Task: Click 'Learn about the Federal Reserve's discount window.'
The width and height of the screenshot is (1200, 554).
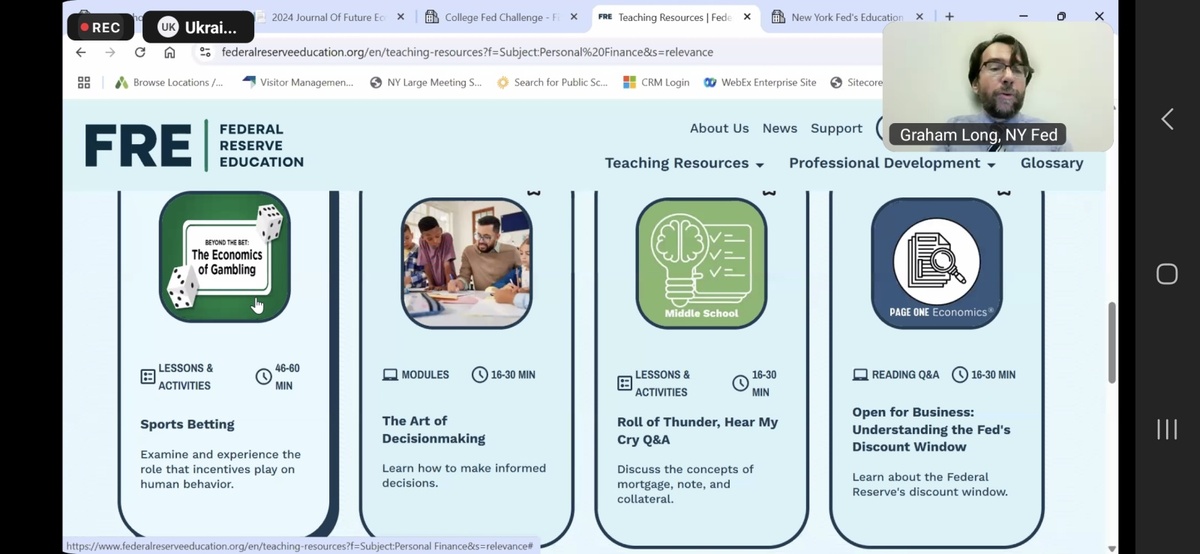Action: click(930, 484)
